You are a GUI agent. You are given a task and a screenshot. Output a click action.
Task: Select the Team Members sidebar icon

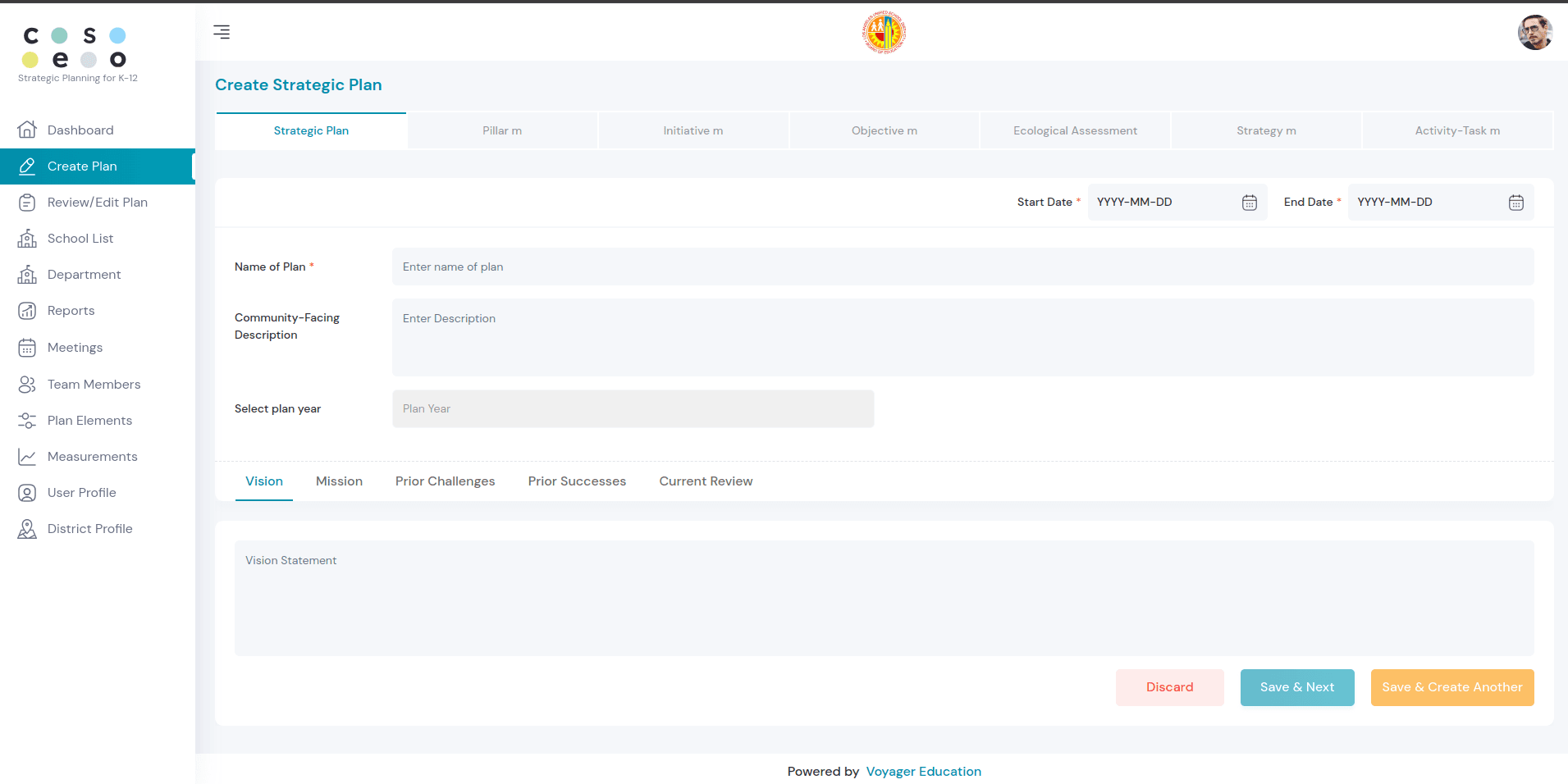[x=27, y=384]
